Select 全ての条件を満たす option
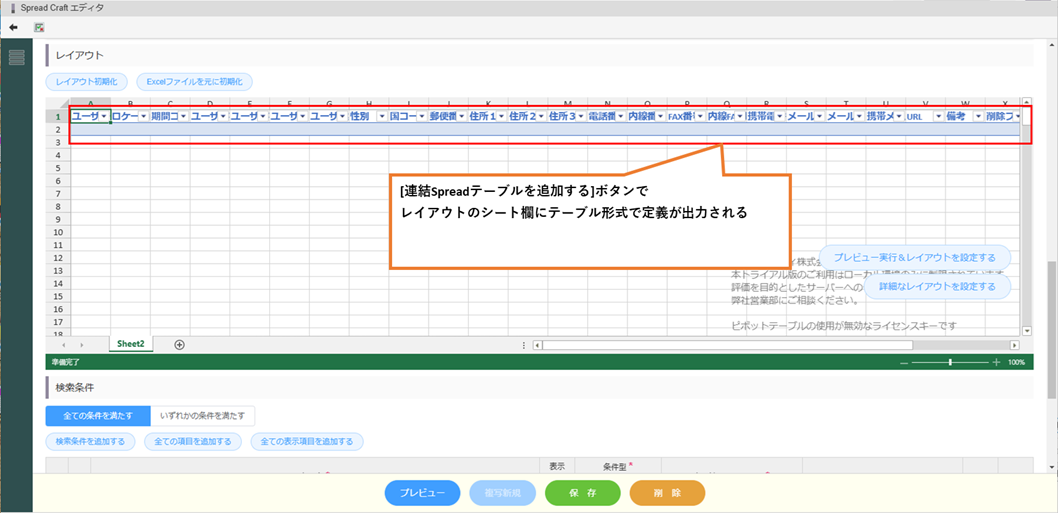Image resolution: width=1058 pixels, height=513 pixels. 98,415
